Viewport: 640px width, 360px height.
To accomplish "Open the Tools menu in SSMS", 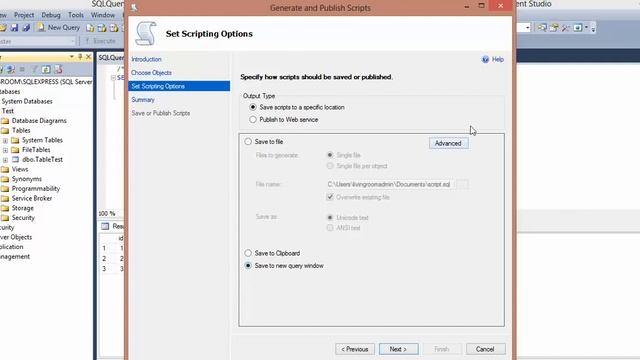I will tap(76, 15).
